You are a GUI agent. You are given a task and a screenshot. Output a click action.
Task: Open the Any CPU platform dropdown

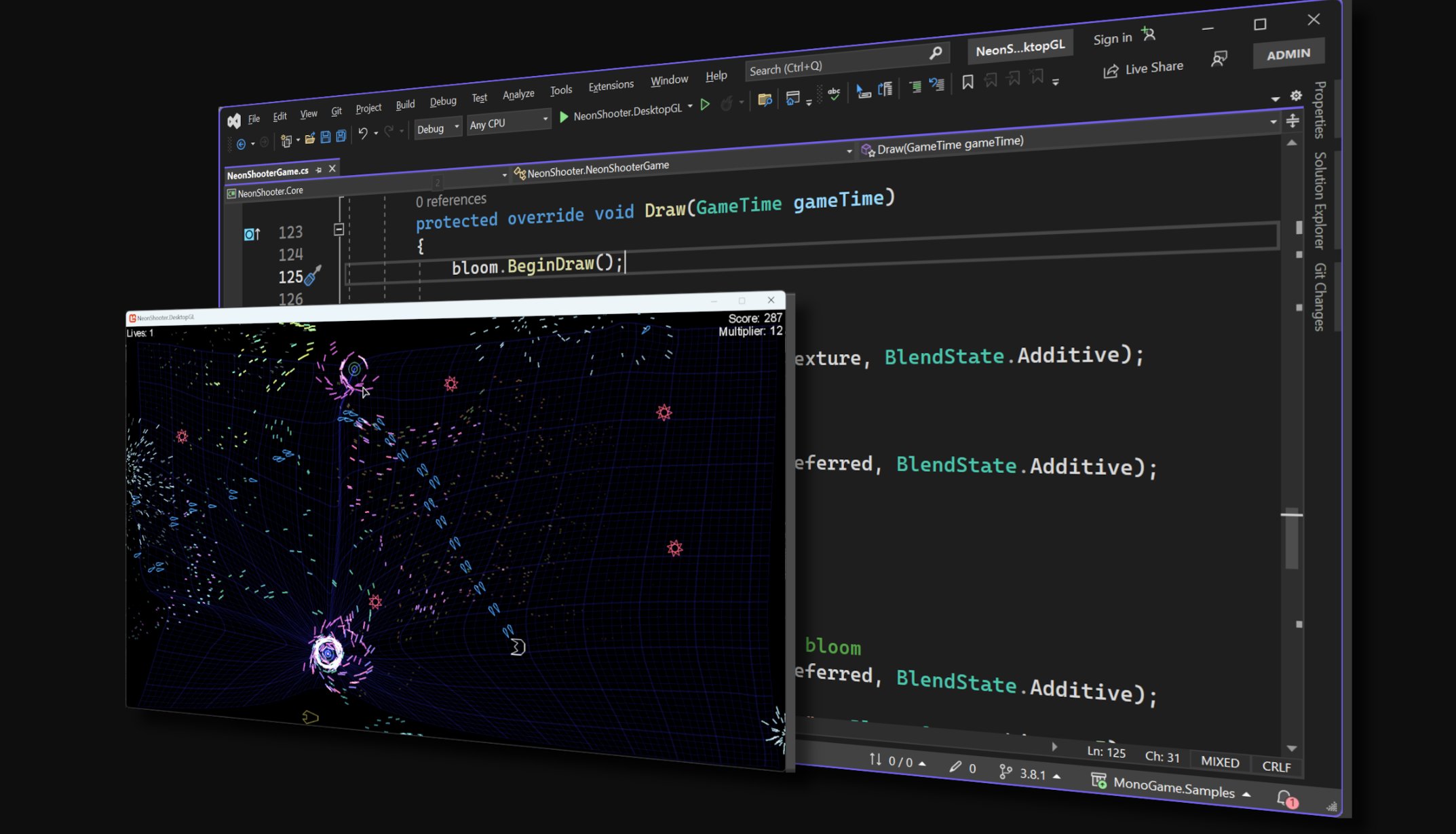[x=508, y=123]
